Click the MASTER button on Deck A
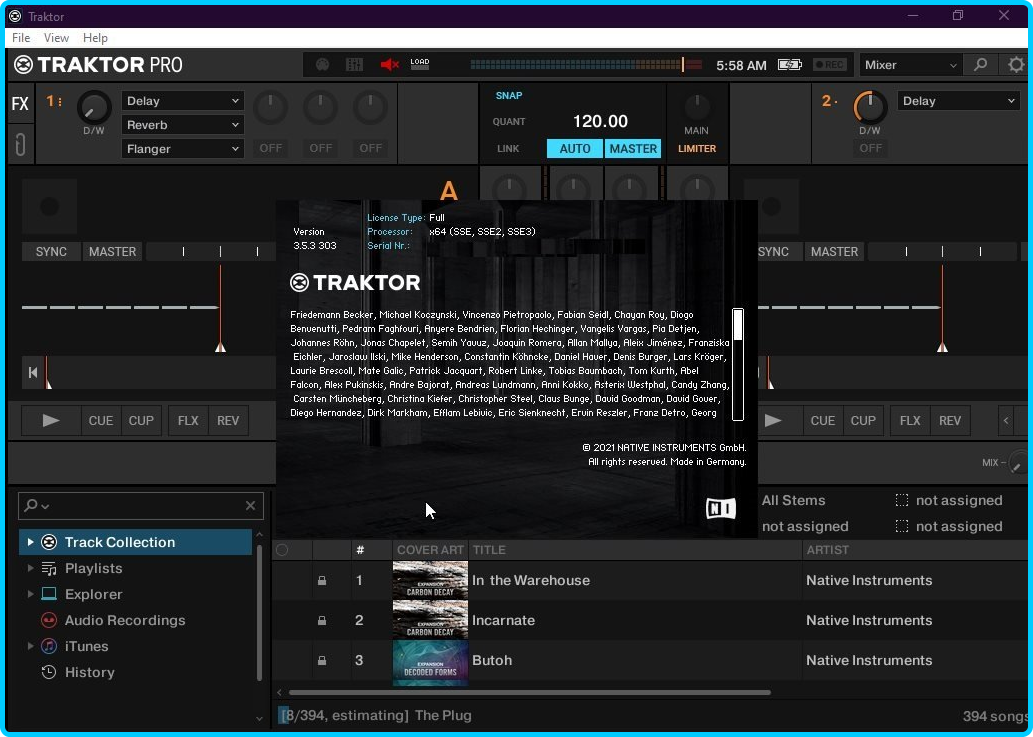This screenshot has width=1033, height=737. point(113,252)
